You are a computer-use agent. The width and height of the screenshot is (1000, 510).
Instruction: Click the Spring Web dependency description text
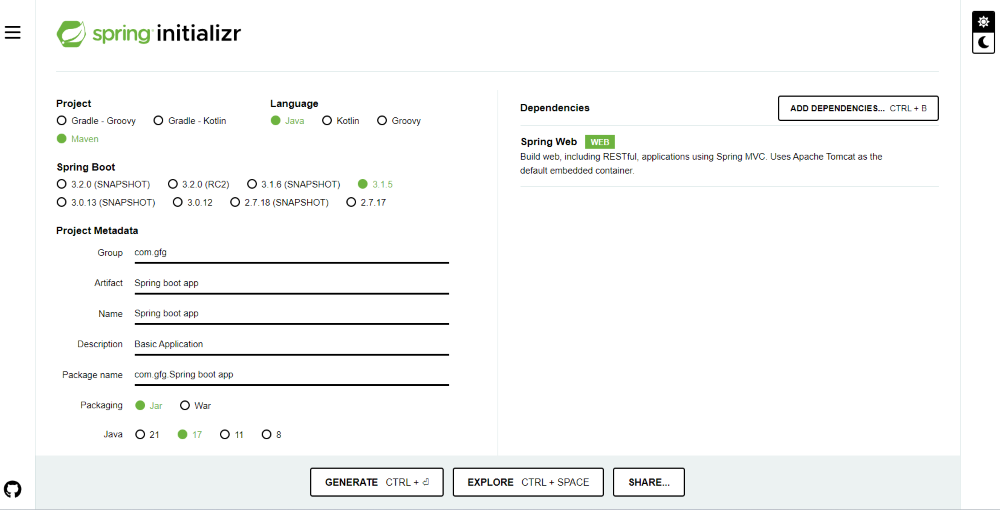701,164
